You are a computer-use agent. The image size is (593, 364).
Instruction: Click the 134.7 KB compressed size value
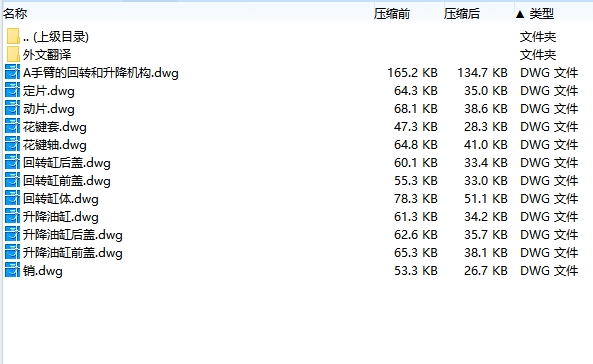[482, 72]
